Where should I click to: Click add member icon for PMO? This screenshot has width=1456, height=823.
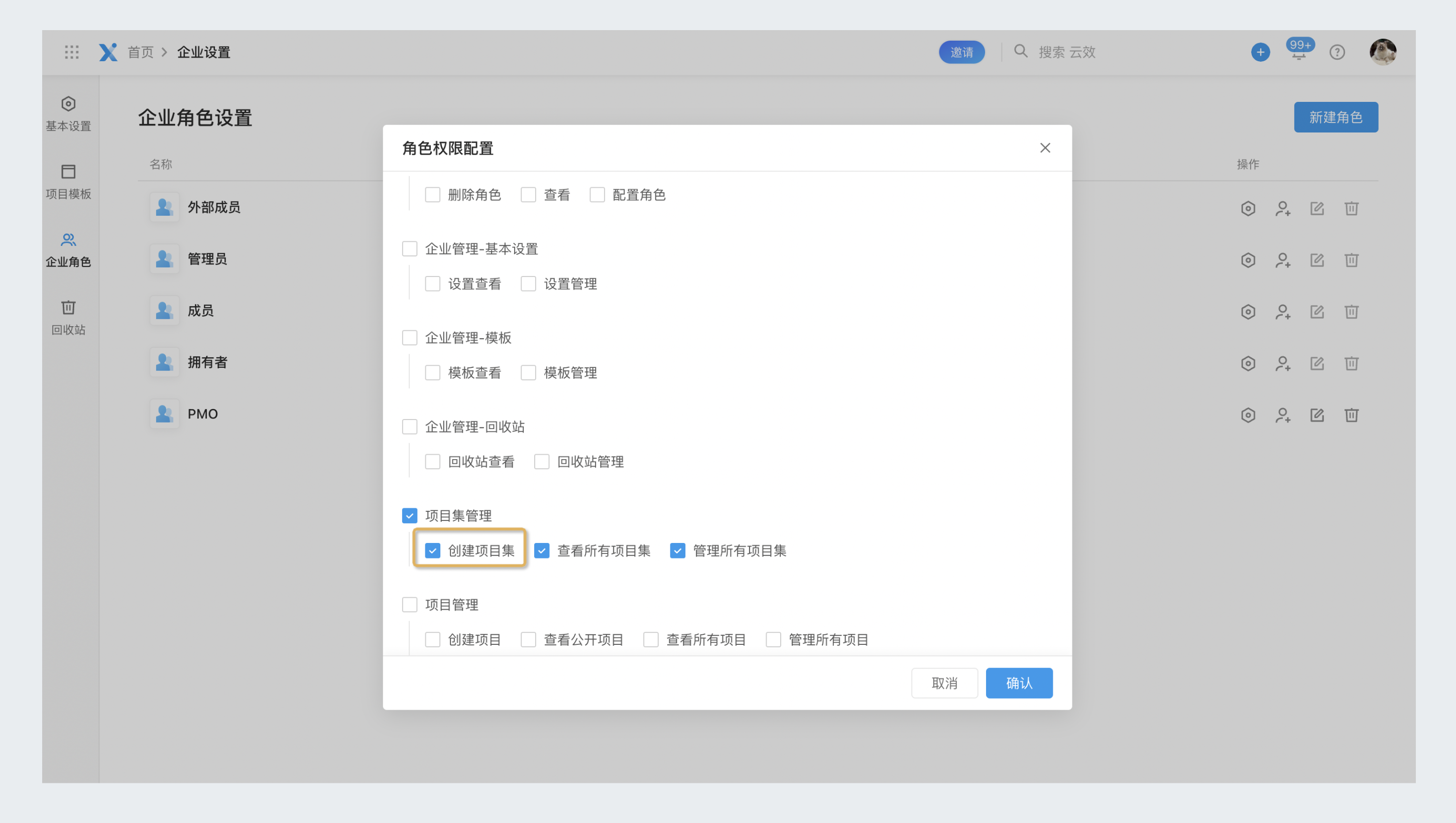(1282, 415)
